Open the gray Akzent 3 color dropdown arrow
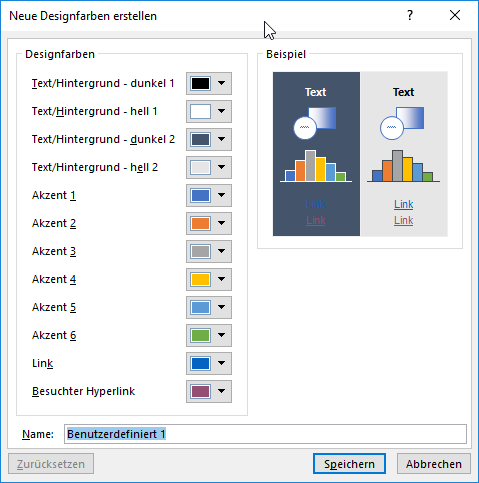The width and height of the screenshot is (479, 483). (222, 251)
